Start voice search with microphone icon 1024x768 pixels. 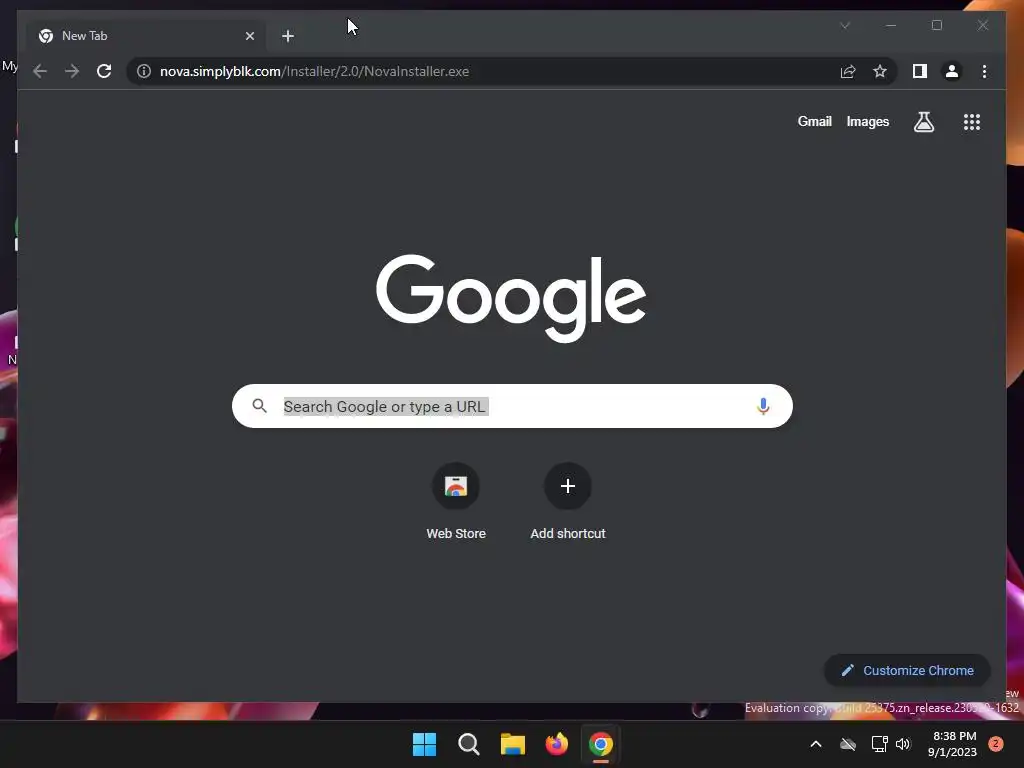click(762, 406)
